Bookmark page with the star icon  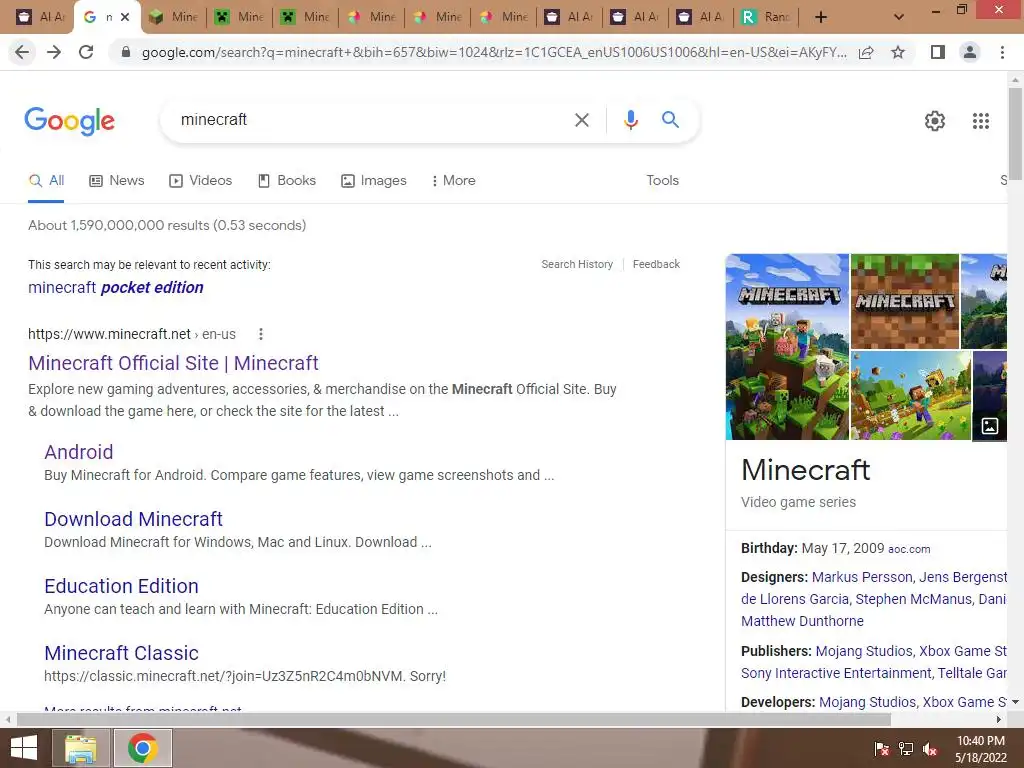(x=898, y=52)
